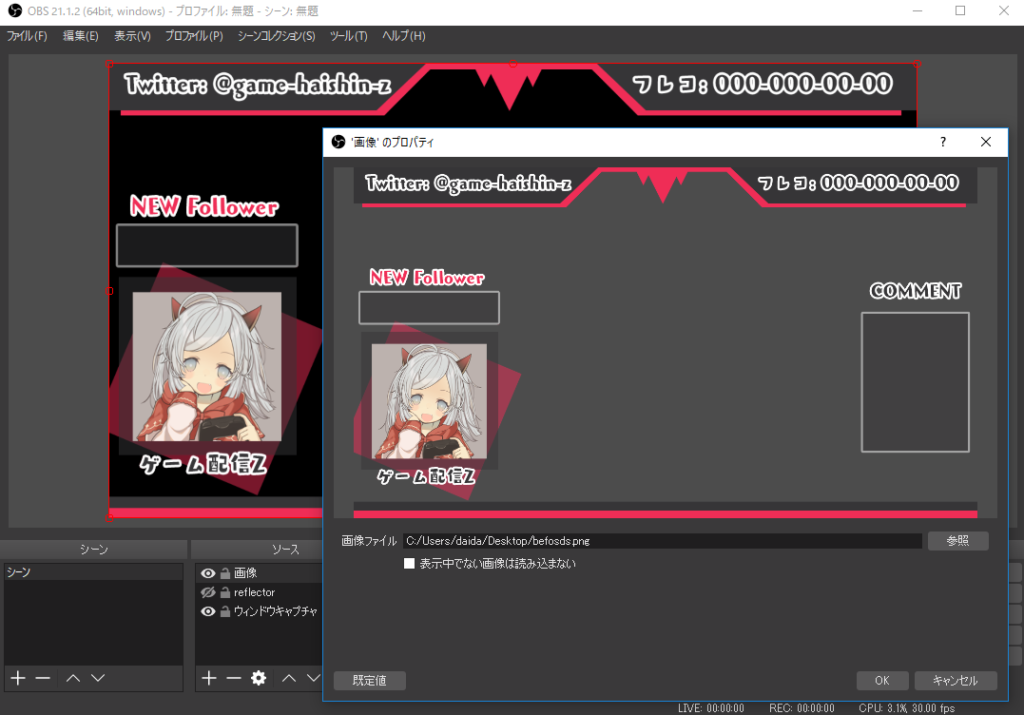Remove selected scene with minus icon
Screen dimensions: 1024x715
point(43,678)
